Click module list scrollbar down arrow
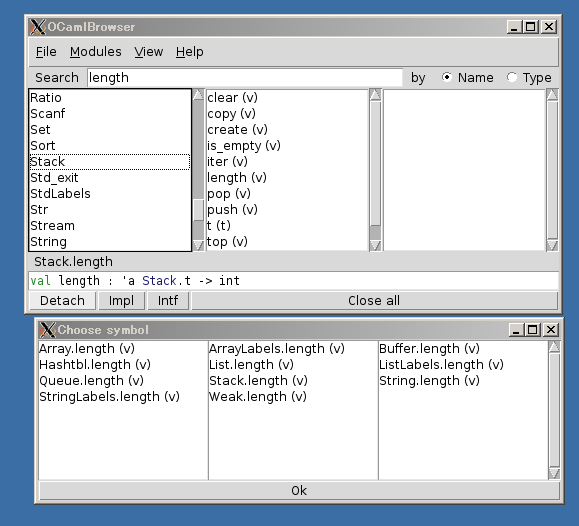The height and width of the screenshot is (526, 579). (198, 245)
